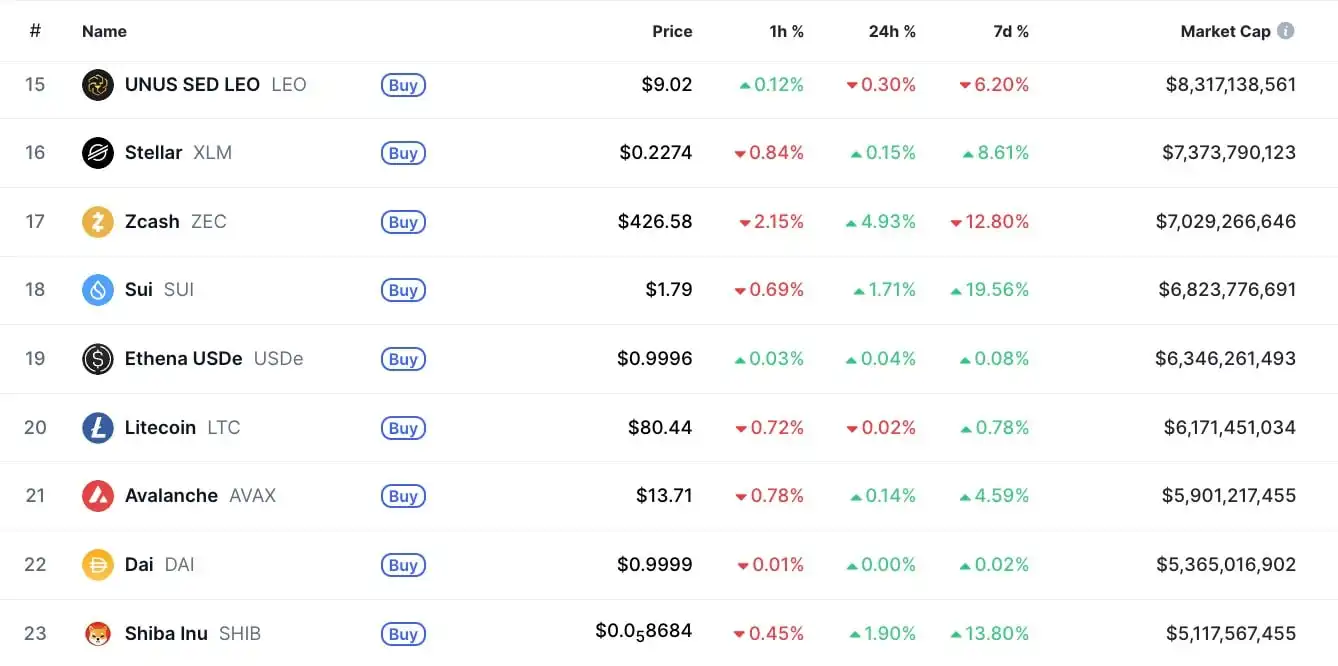Click the Stellar coin logo

(x=97, y=153)
